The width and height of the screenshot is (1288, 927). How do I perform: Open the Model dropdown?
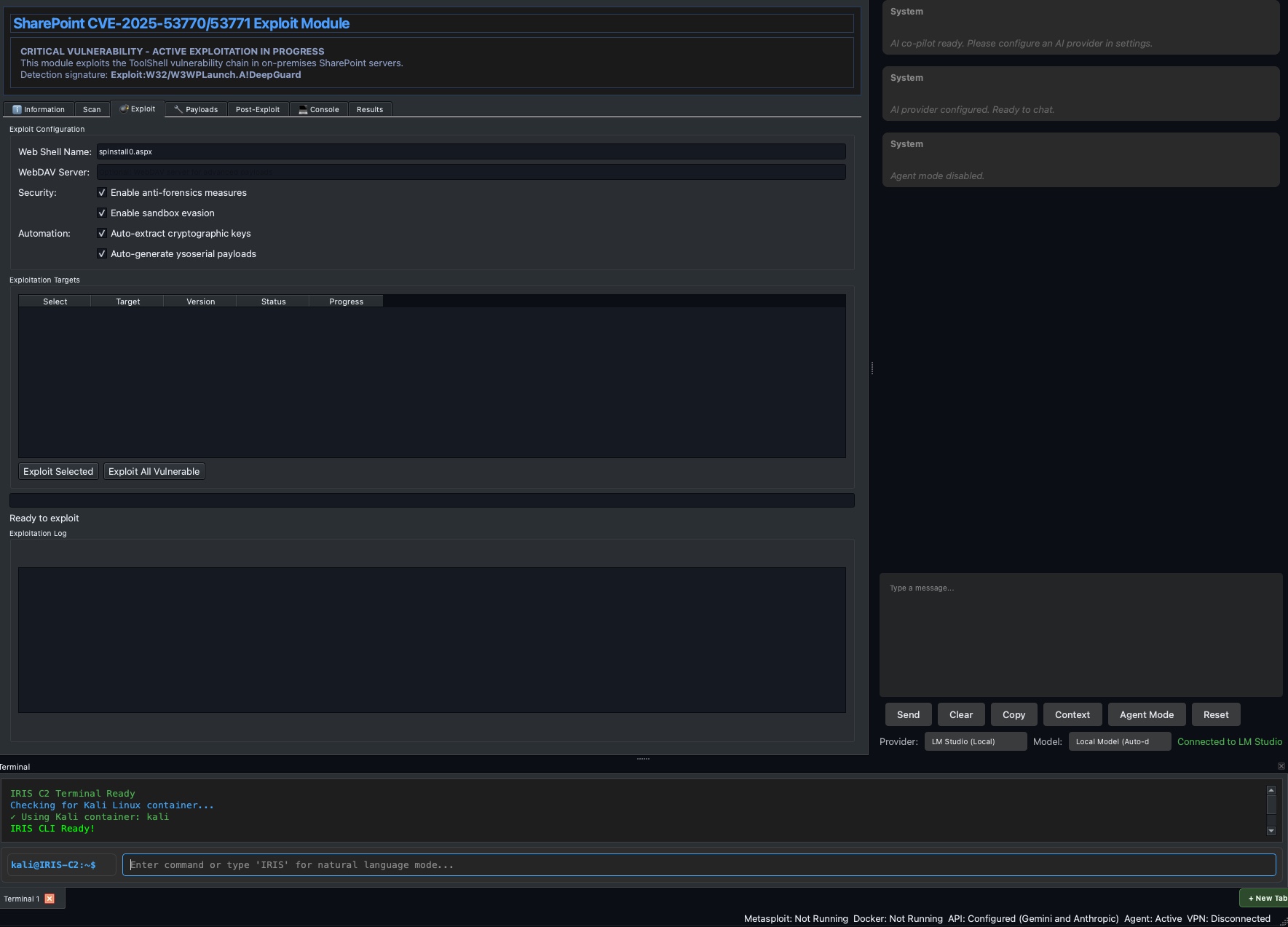tap(1120, 741)
